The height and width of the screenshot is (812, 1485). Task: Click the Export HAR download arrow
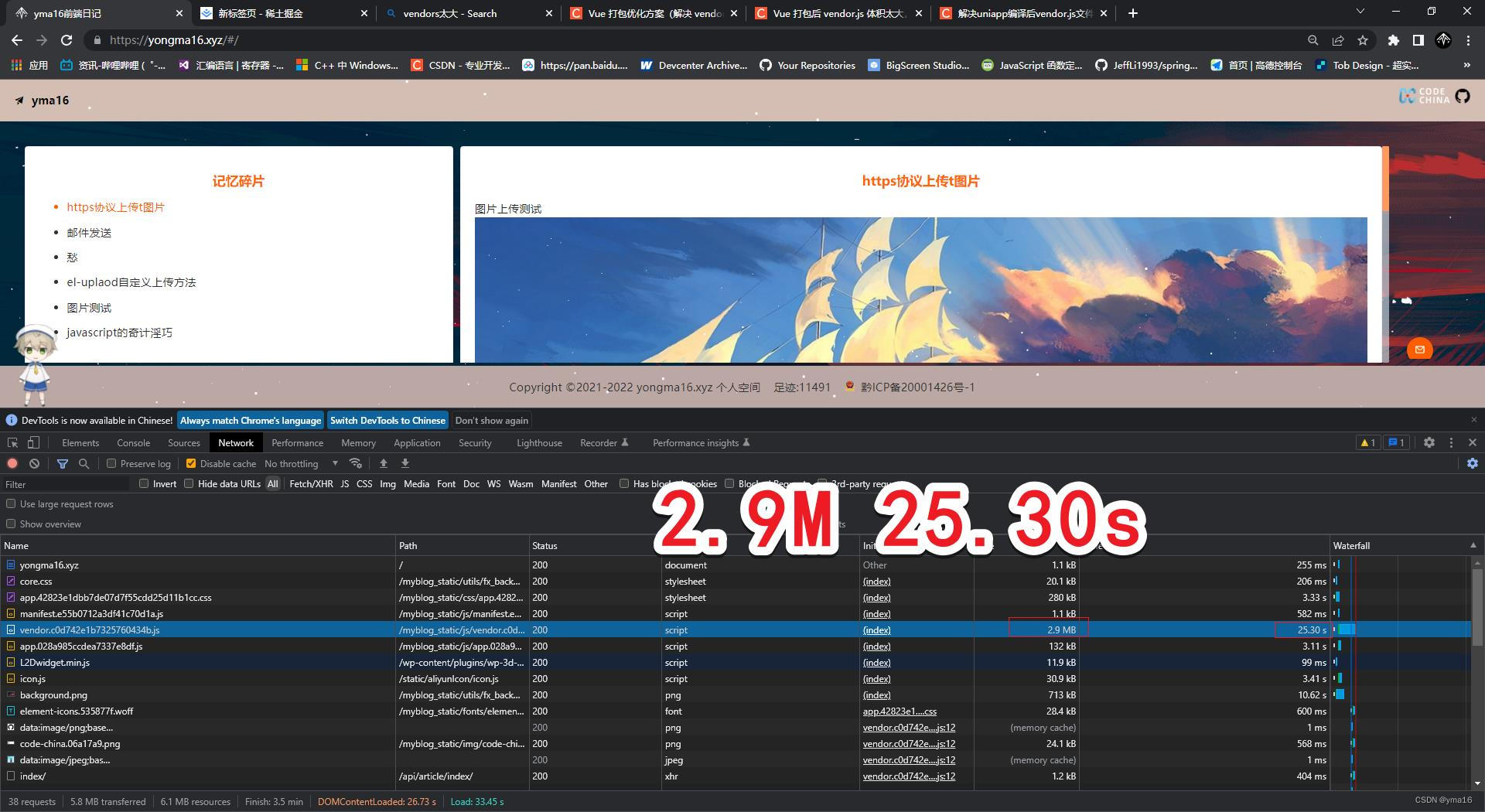405,463
